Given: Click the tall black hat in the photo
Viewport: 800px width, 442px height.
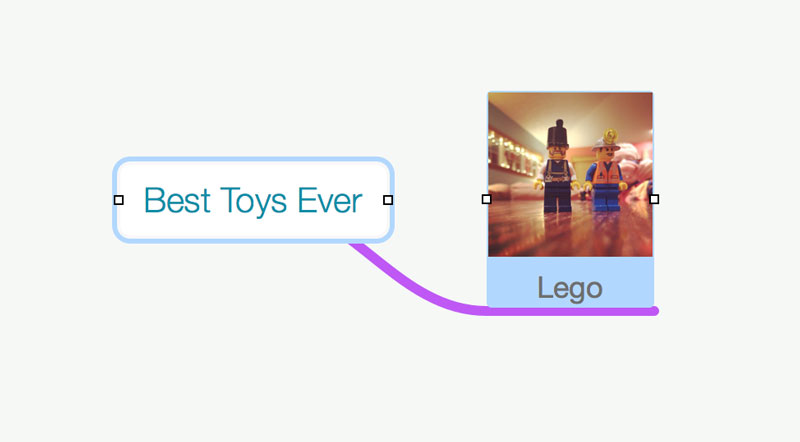Looking at the screenshot, I should coord(558,135).
